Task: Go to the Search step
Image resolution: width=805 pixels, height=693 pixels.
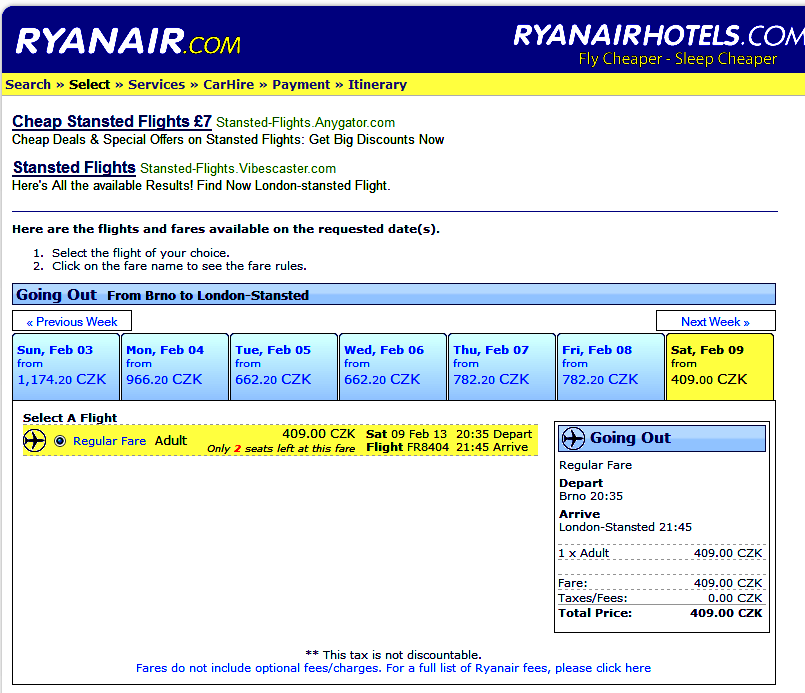Action: click(28, 84)
